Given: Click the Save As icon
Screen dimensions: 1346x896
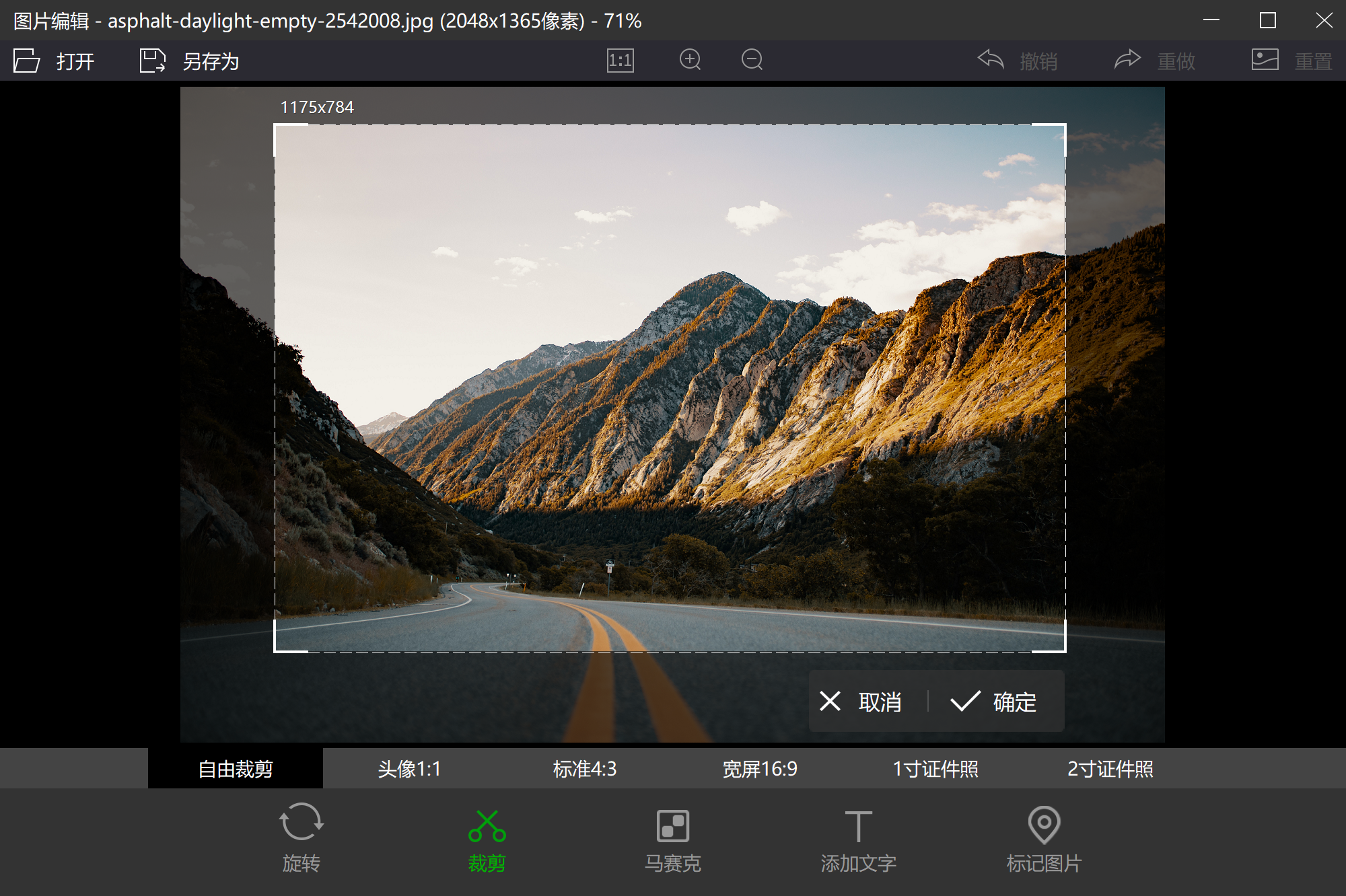Looking at the screenshot, I should (152, 61).
